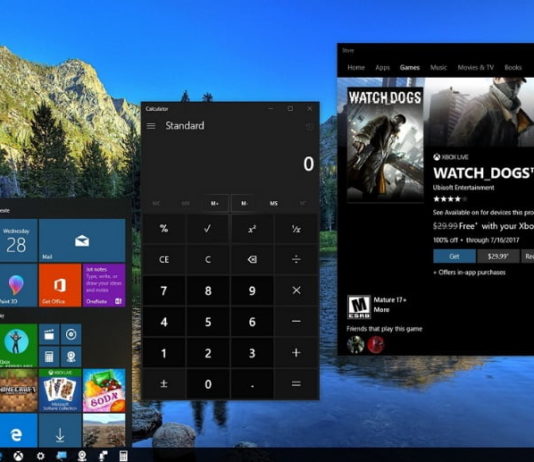Click the Watch Dogs star rating
The width and height of the screenshot is (534, 462).
(450, 199)
